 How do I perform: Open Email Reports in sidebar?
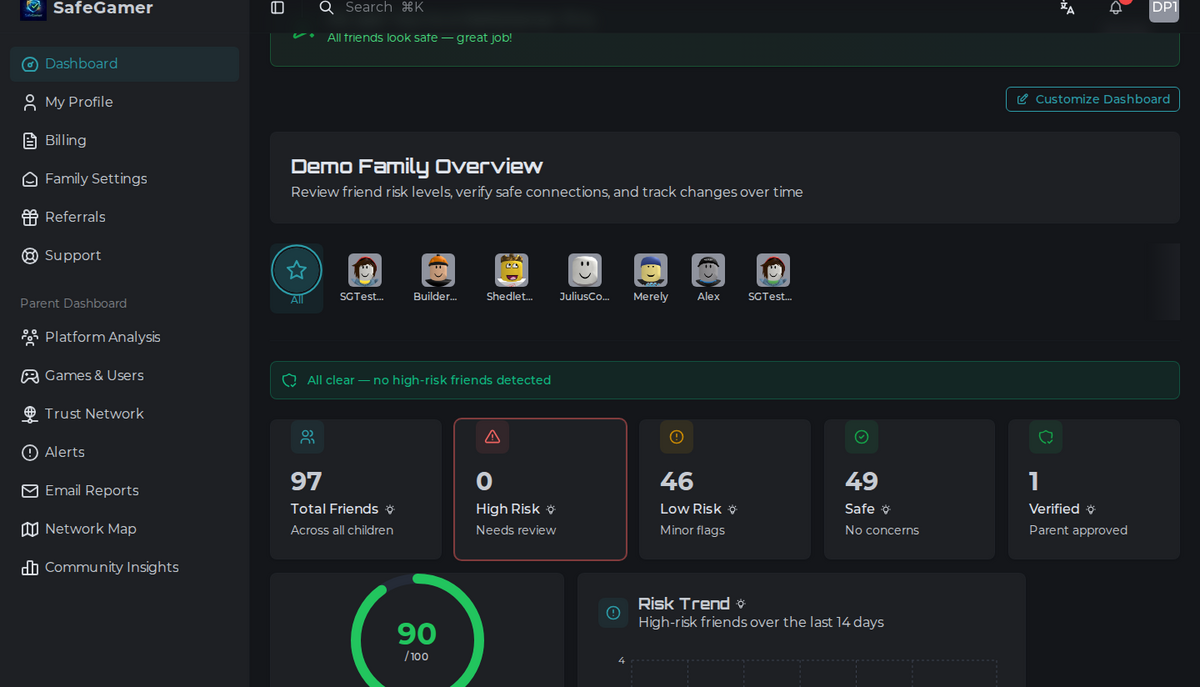[124, 490]
